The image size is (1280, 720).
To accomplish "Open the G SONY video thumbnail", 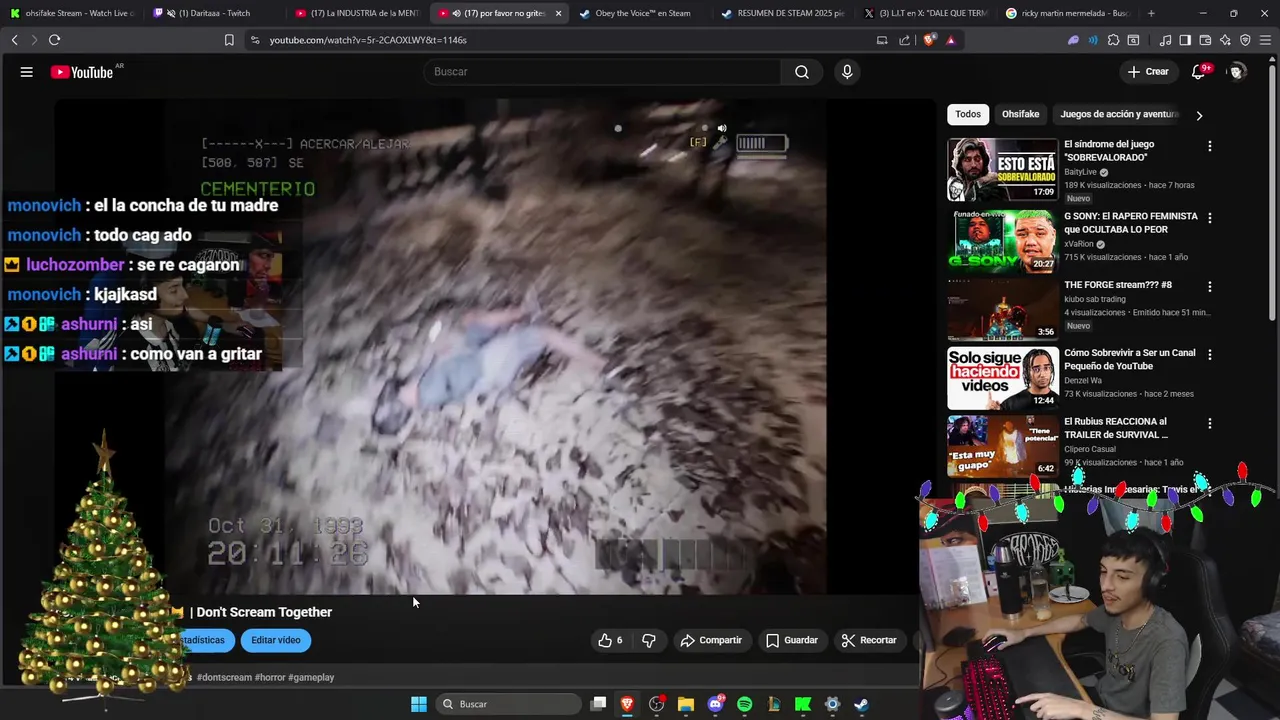I will [1002, 240].
